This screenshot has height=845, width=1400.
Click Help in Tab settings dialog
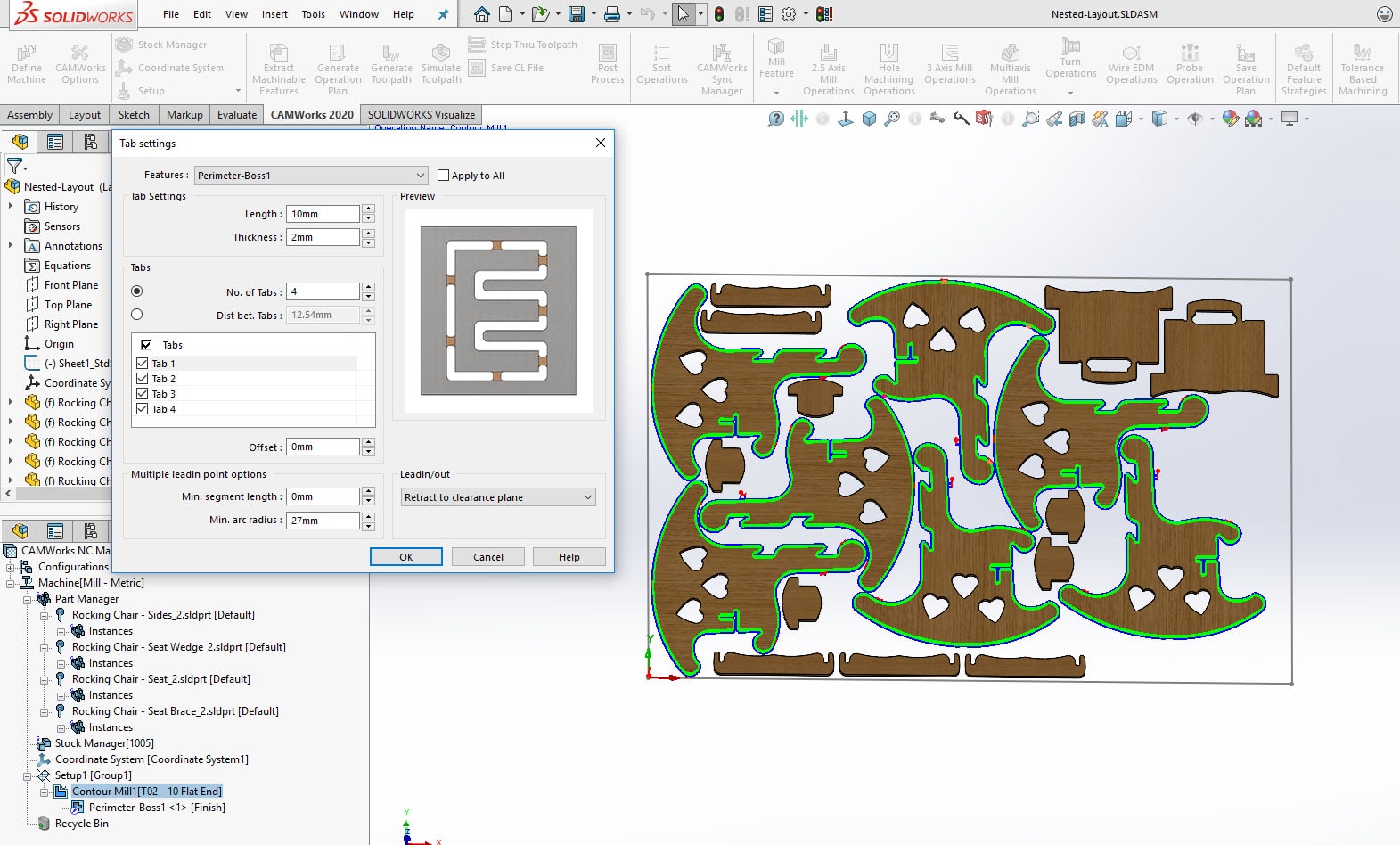coord(569,557)
